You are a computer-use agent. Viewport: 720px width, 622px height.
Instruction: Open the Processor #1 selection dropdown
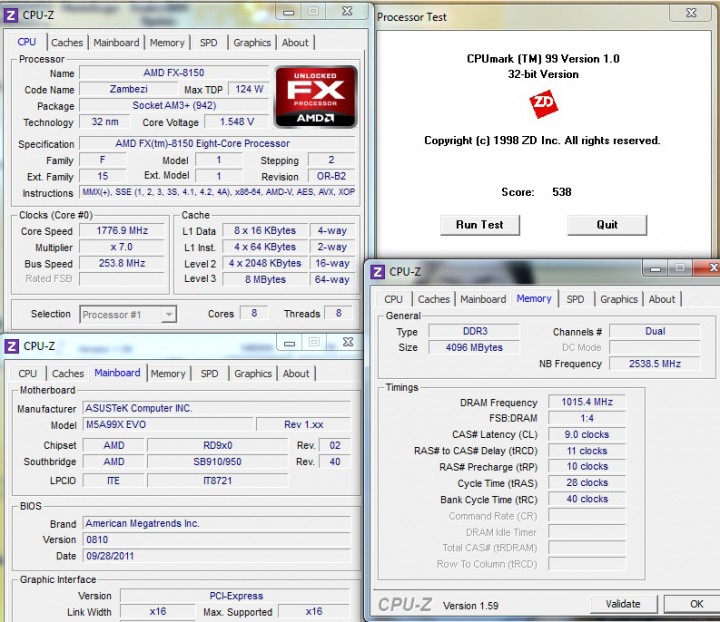pos(128,314)
